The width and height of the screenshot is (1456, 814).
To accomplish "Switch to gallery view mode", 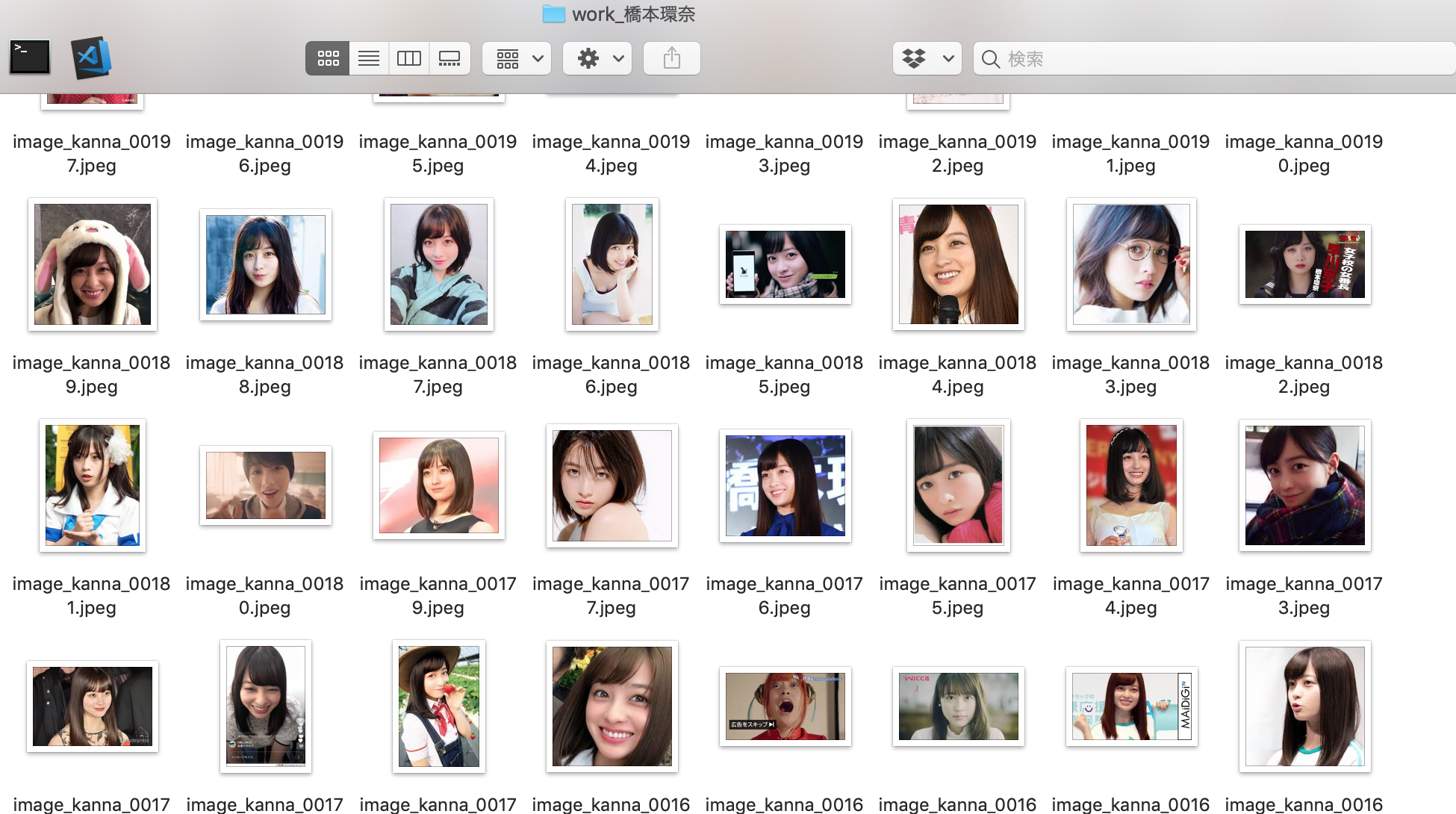I will [449, 58].
